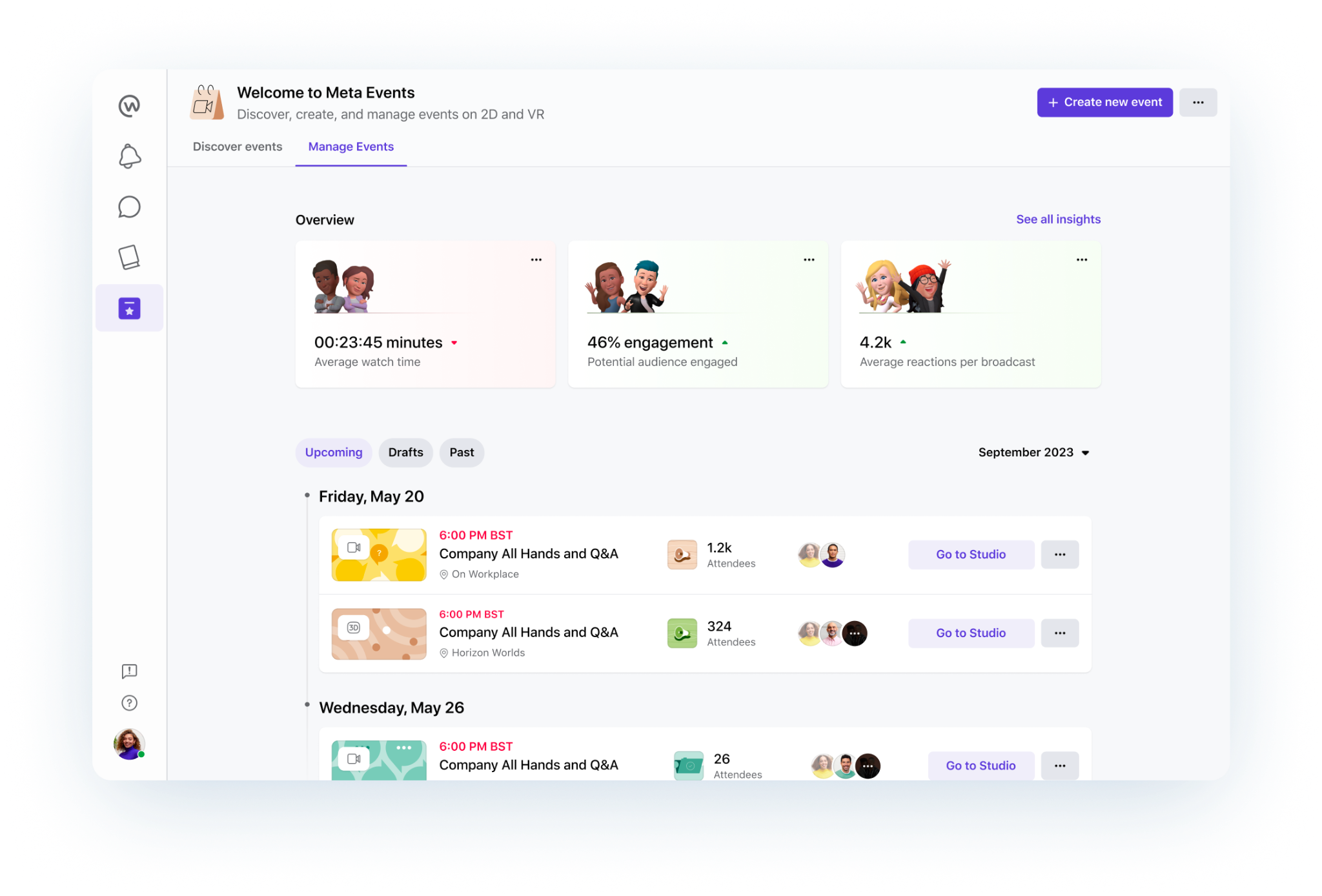Go to Studio for Horizon Worlds event
Viewport: 1322px width, 896px height.
tap(971, 633)
